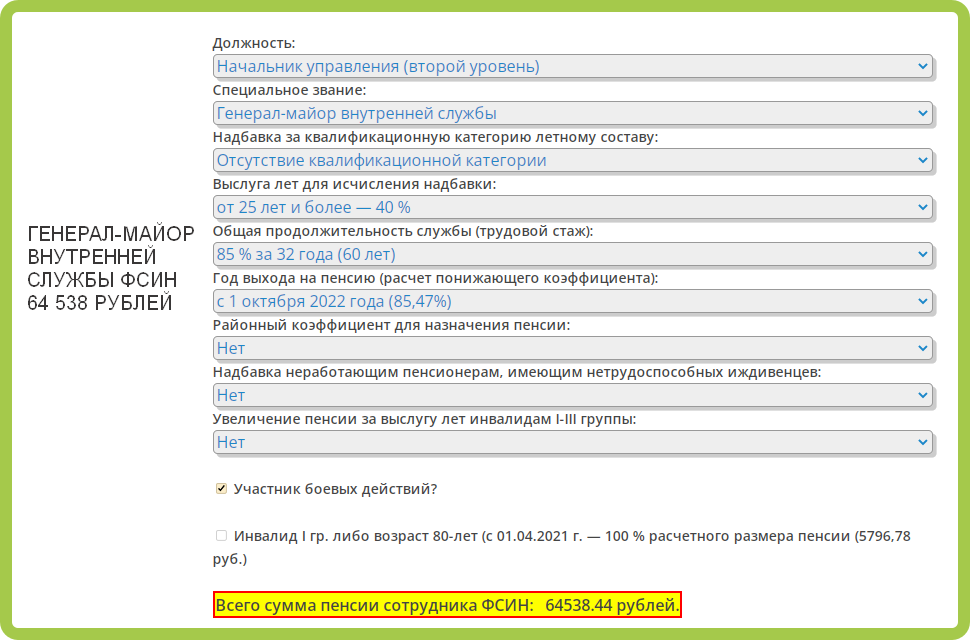Click the total pension sum 64538.44 рублей
This screenshot has height=640, width=970.
coord(447,605)
